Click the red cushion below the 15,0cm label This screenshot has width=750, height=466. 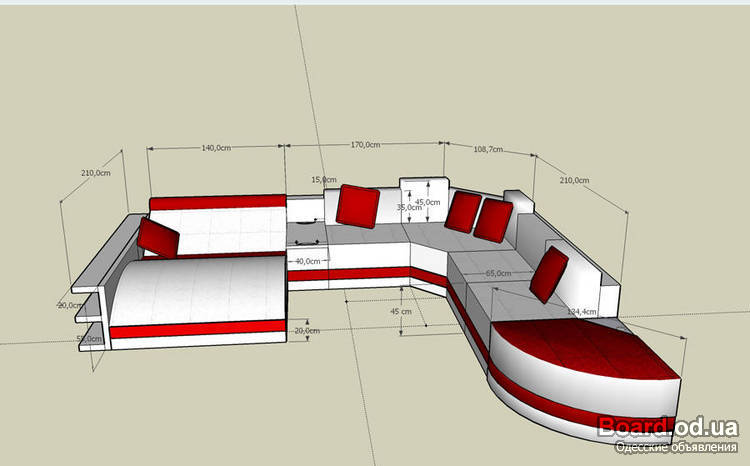[357, 206]
